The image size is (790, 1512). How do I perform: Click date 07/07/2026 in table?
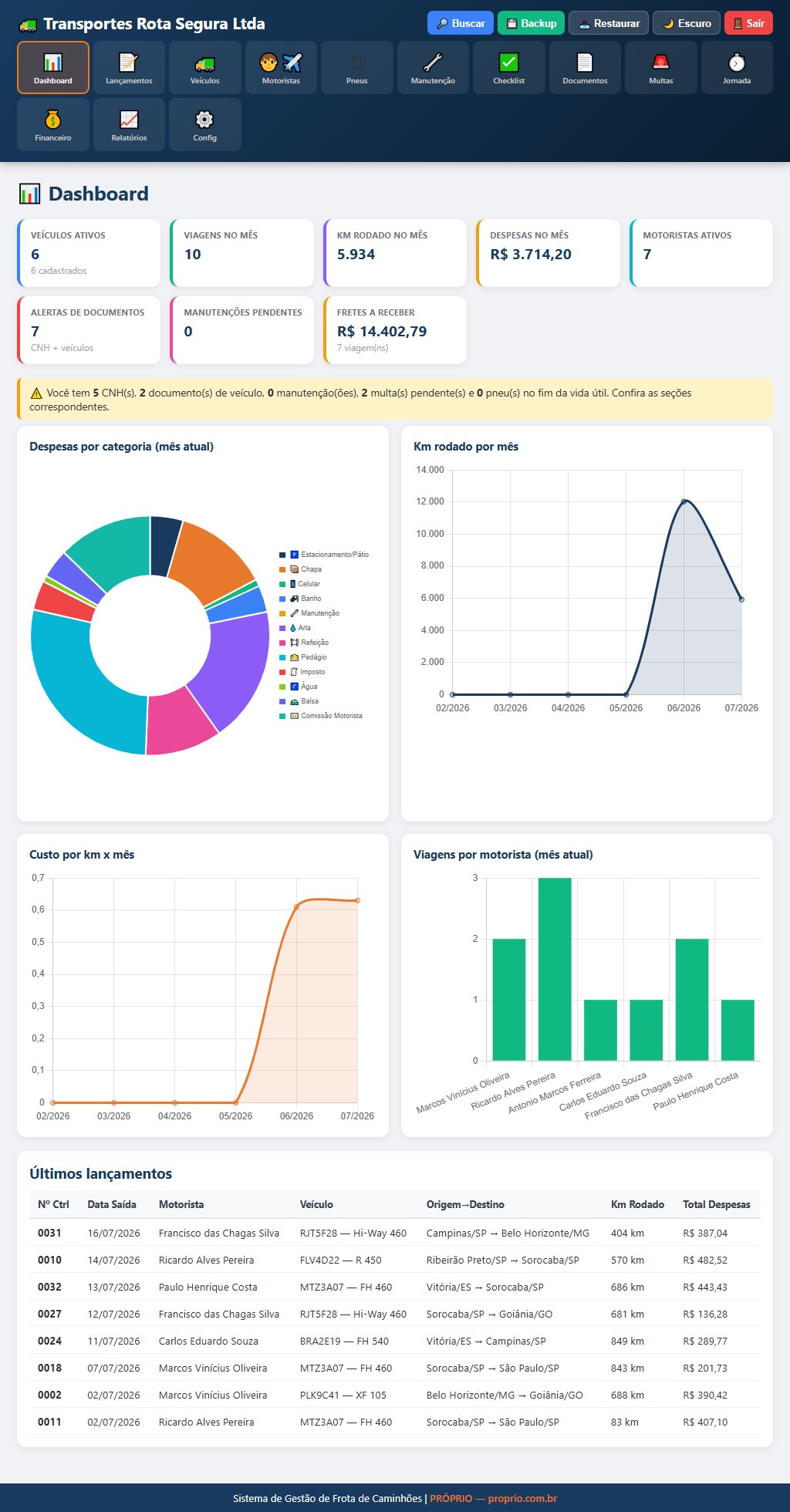tap(113, 1368)
